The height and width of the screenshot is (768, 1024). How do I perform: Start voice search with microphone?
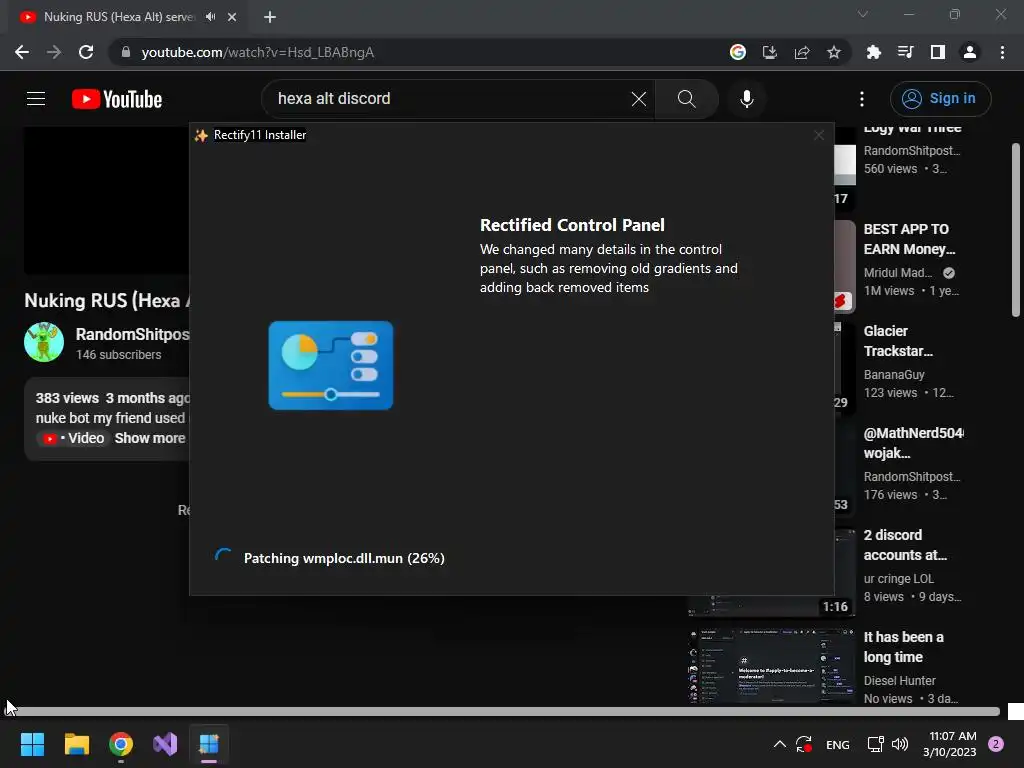747,99
